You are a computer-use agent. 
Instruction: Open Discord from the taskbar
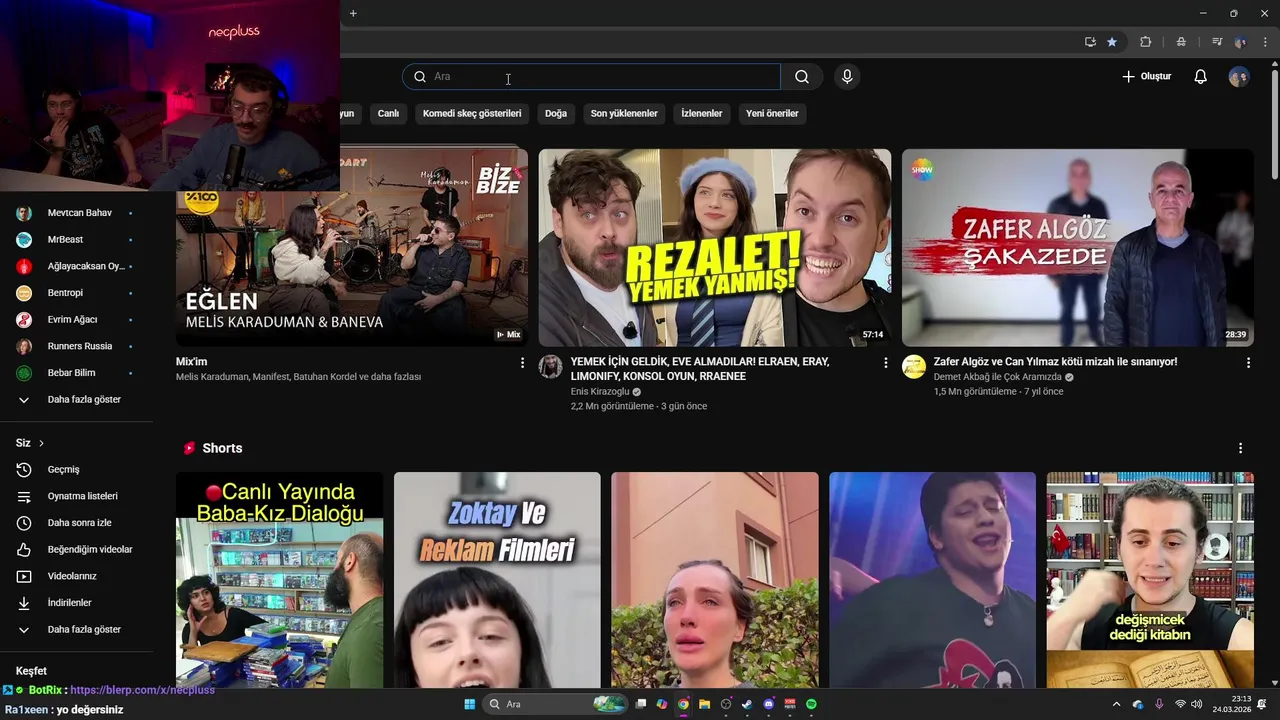tap(769, 704)
